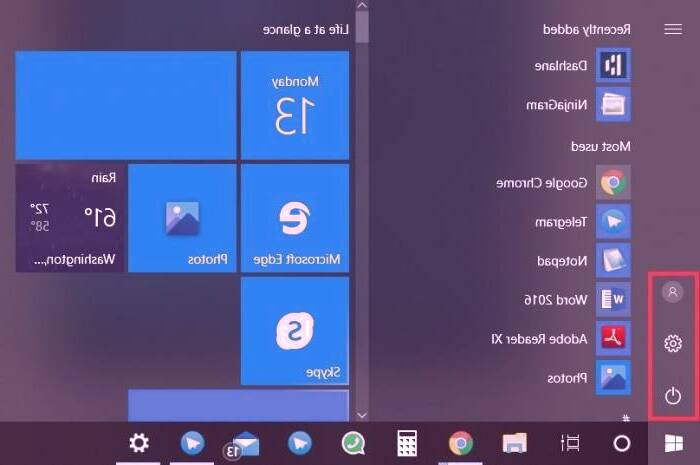
Task: Launch Word 2016 from the app list
Action: pos(577,299)
